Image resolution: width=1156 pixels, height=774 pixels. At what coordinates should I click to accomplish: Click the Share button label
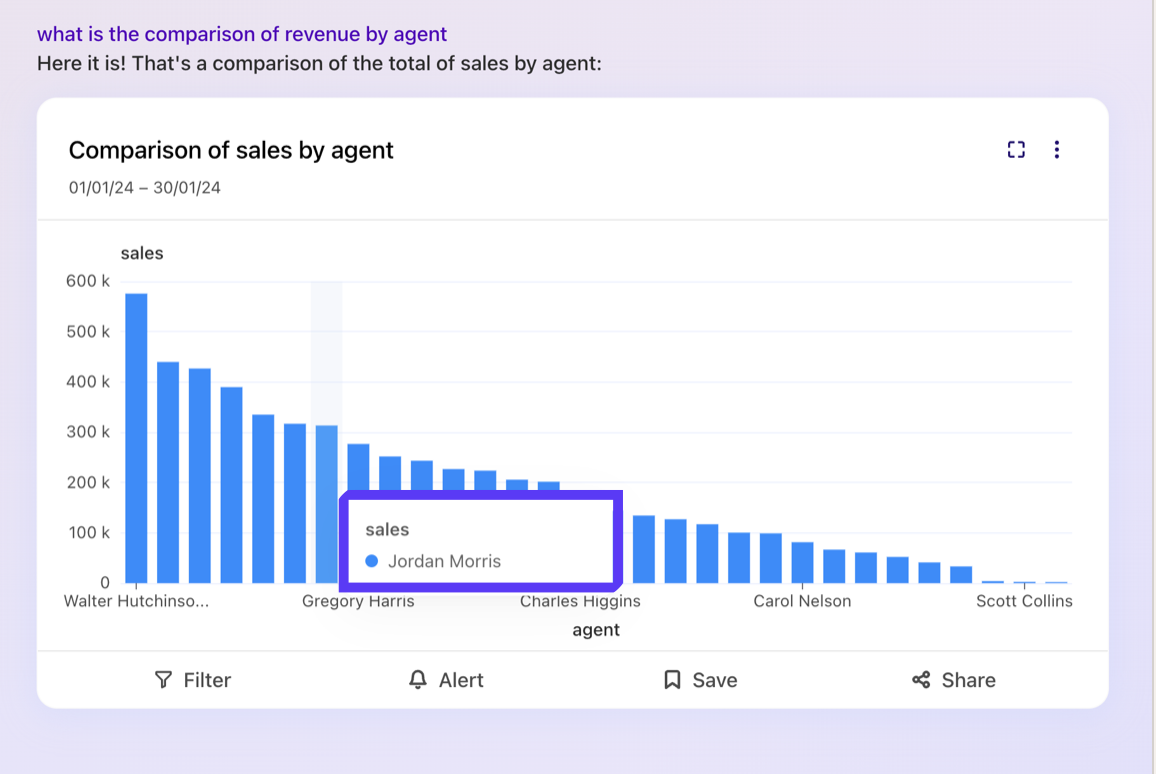click(966, 680)
